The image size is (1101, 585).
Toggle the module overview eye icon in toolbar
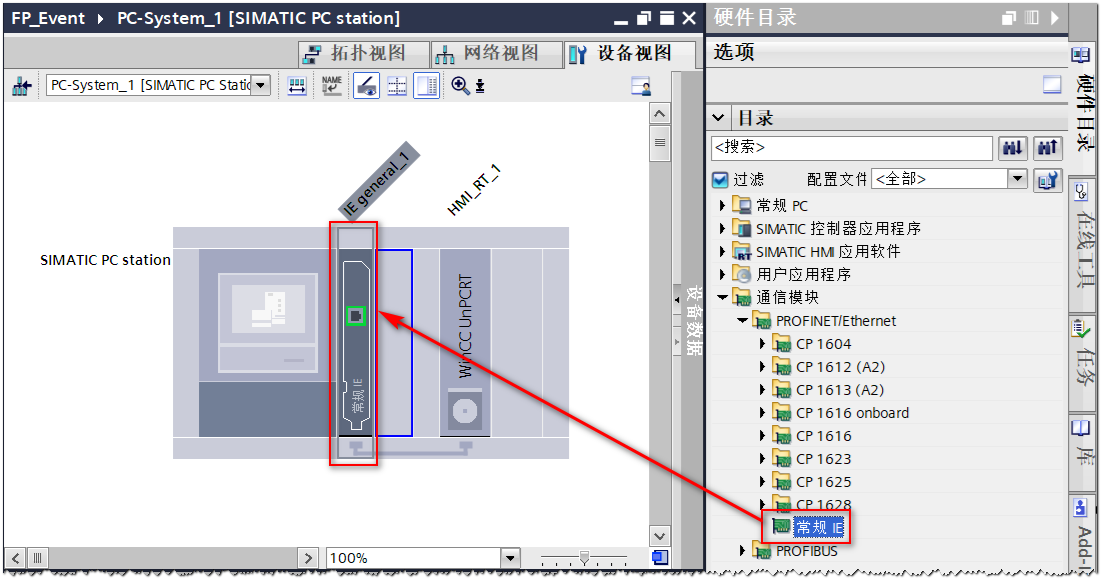[366, 86]
